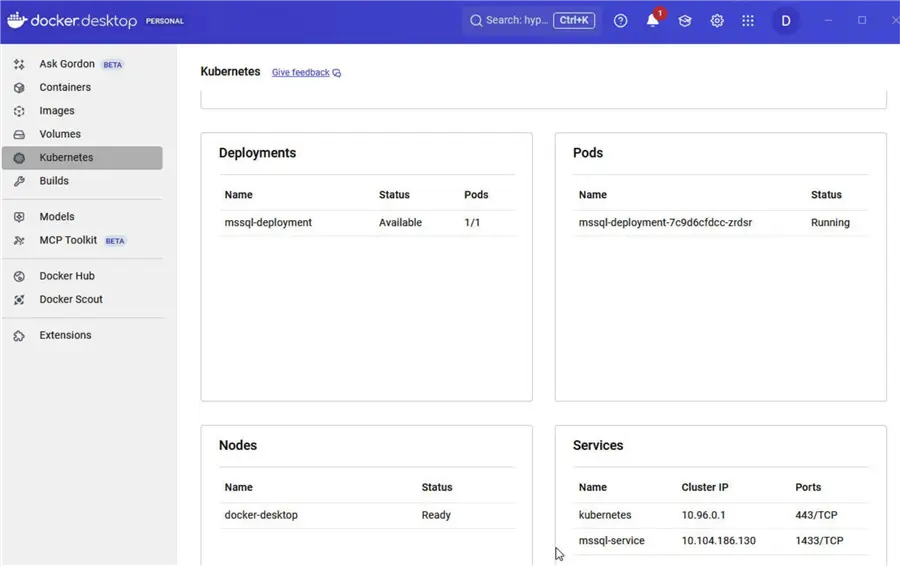Click the Available status of mssql-deployment
The height and width of the screenshot is (566, 900).
400,222
